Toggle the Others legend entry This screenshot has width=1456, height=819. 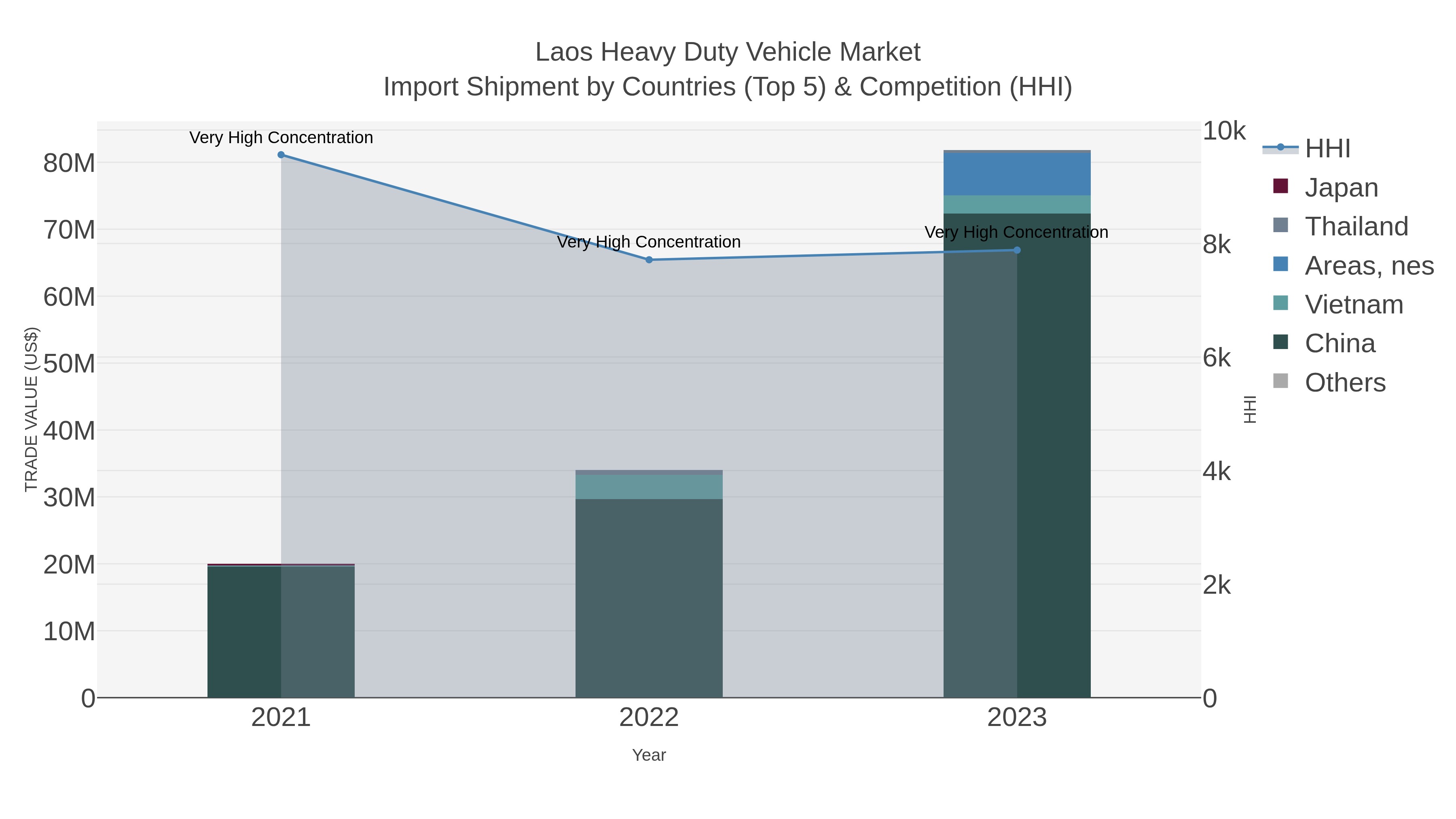click(x=1329, y=382)
